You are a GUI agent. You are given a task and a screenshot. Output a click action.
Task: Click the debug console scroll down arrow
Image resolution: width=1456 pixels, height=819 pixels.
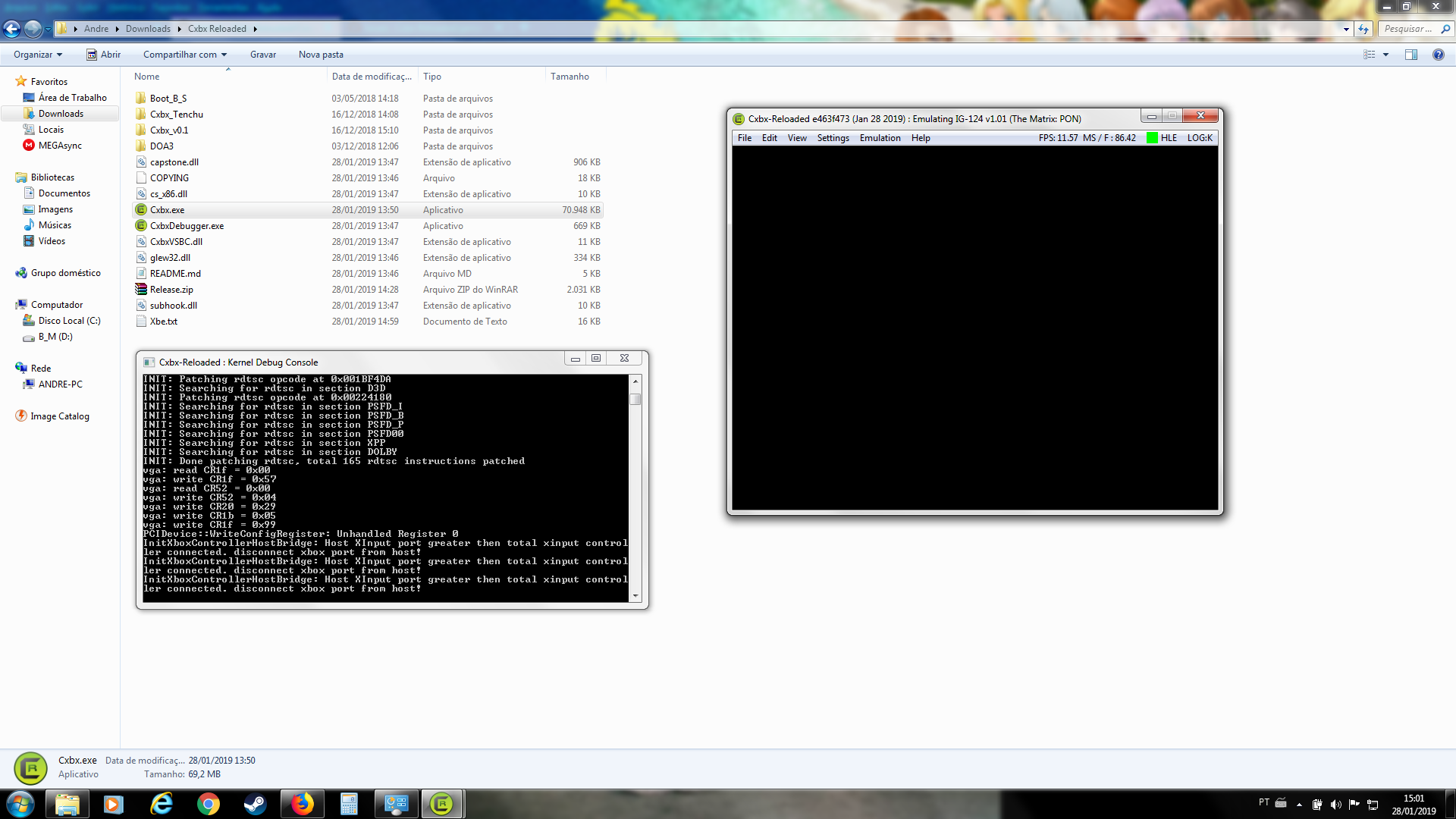[635, 596]
